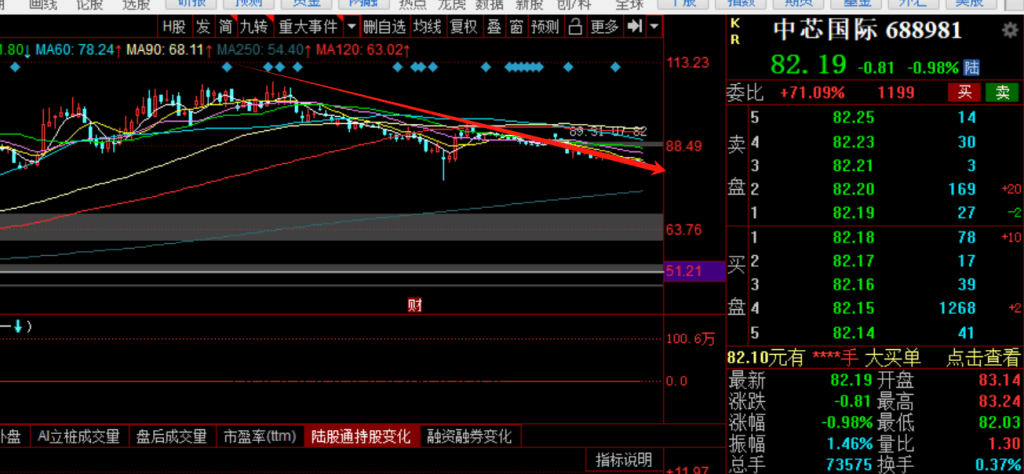The height and width of the screenshot is (474, 1024).
Task: Switch to the 融资融券变化 tab
Action: pyautogui.click(x=468, y=436)
